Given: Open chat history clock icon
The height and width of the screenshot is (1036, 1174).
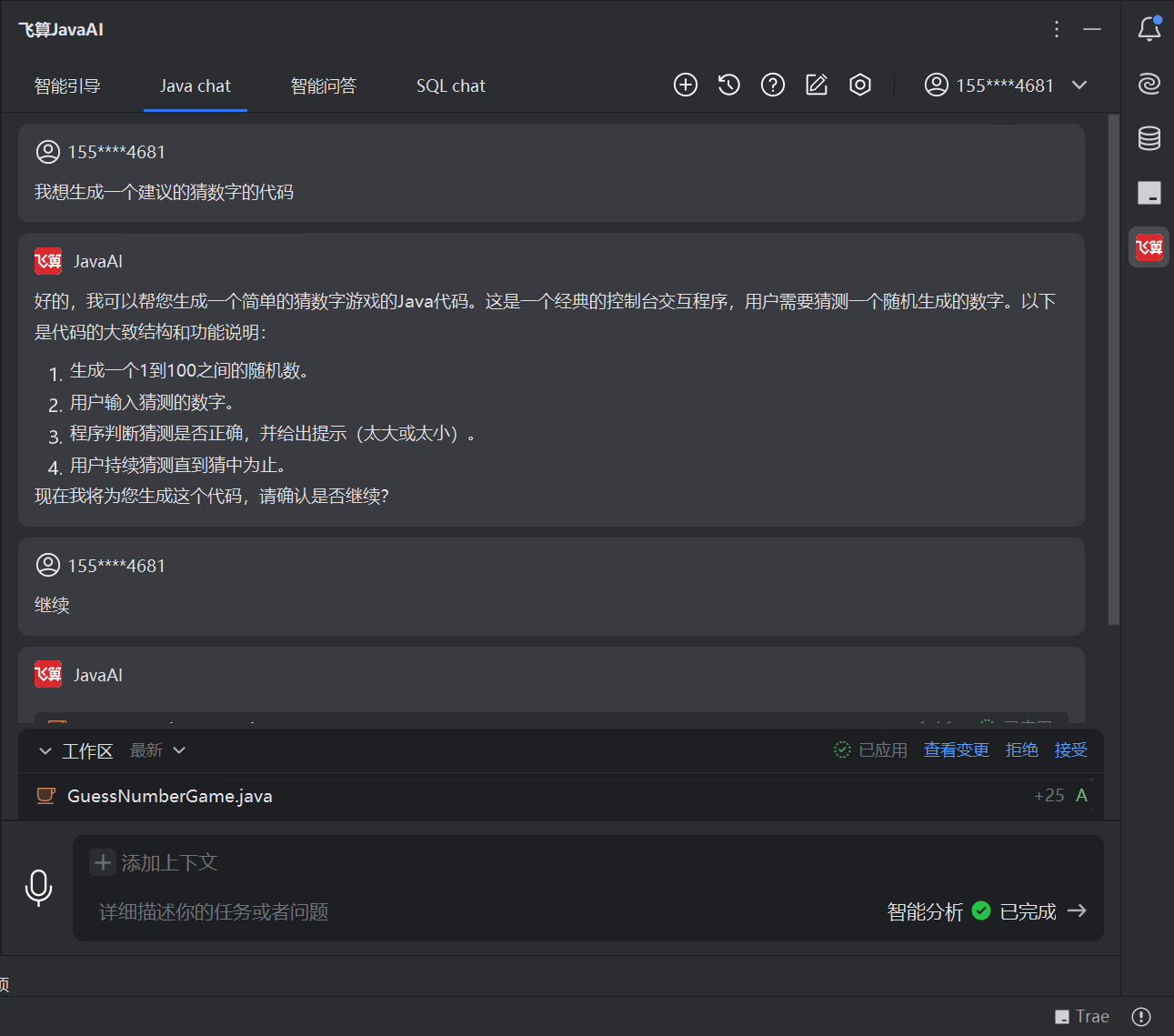Looking at the screenshot, I should (x=728, y=85).
